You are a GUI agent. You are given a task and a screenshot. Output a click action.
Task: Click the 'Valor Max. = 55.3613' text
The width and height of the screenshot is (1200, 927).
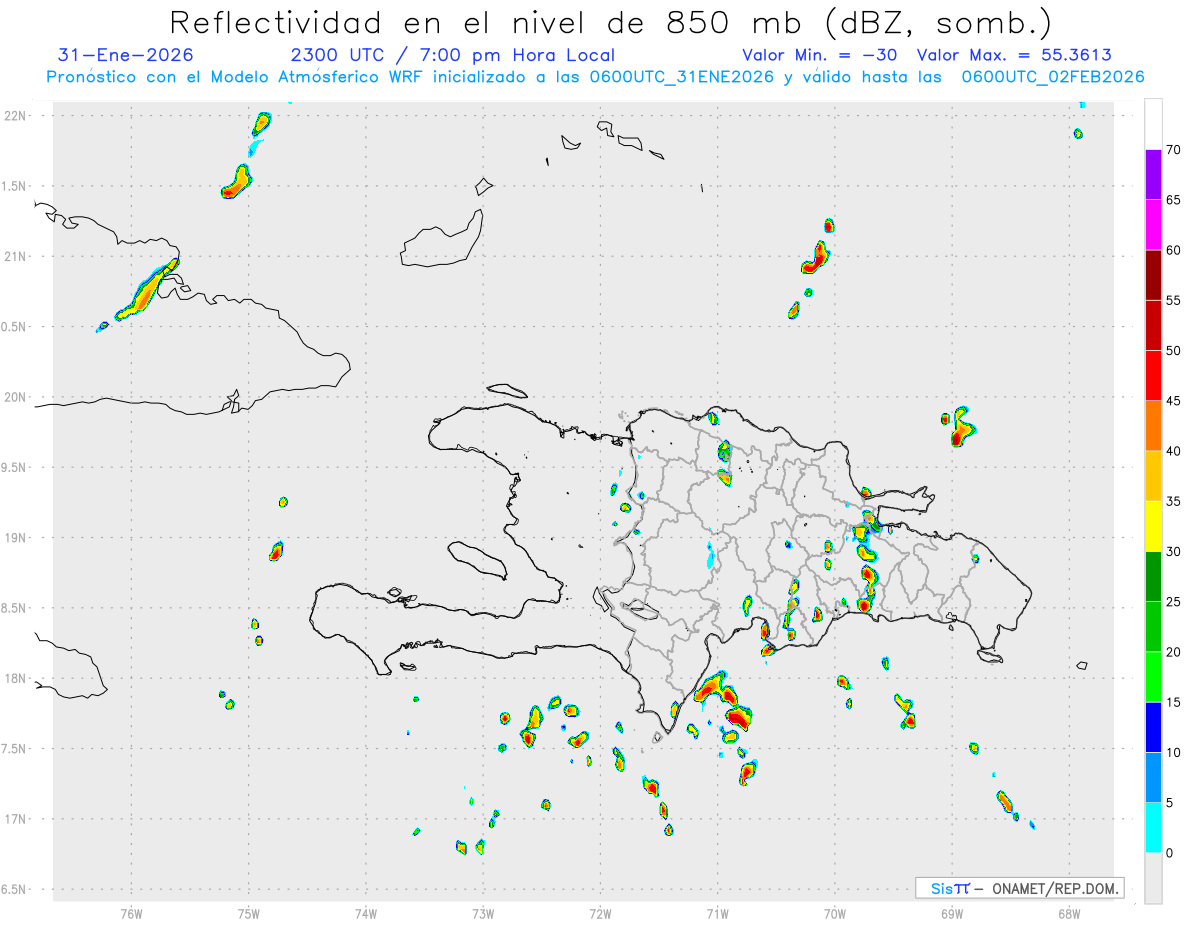tap(1013, 55)
